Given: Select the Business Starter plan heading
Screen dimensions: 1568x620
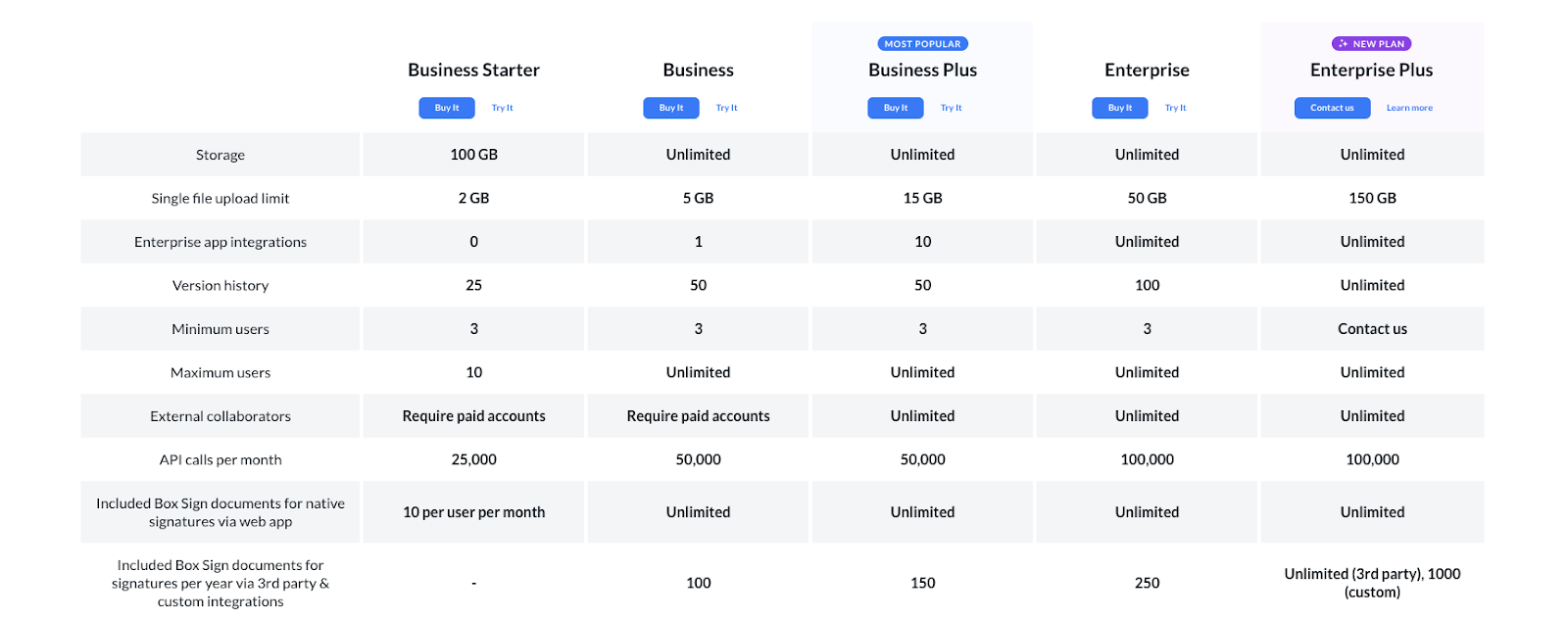Looking at the screenshot, I should pos(473,71).
